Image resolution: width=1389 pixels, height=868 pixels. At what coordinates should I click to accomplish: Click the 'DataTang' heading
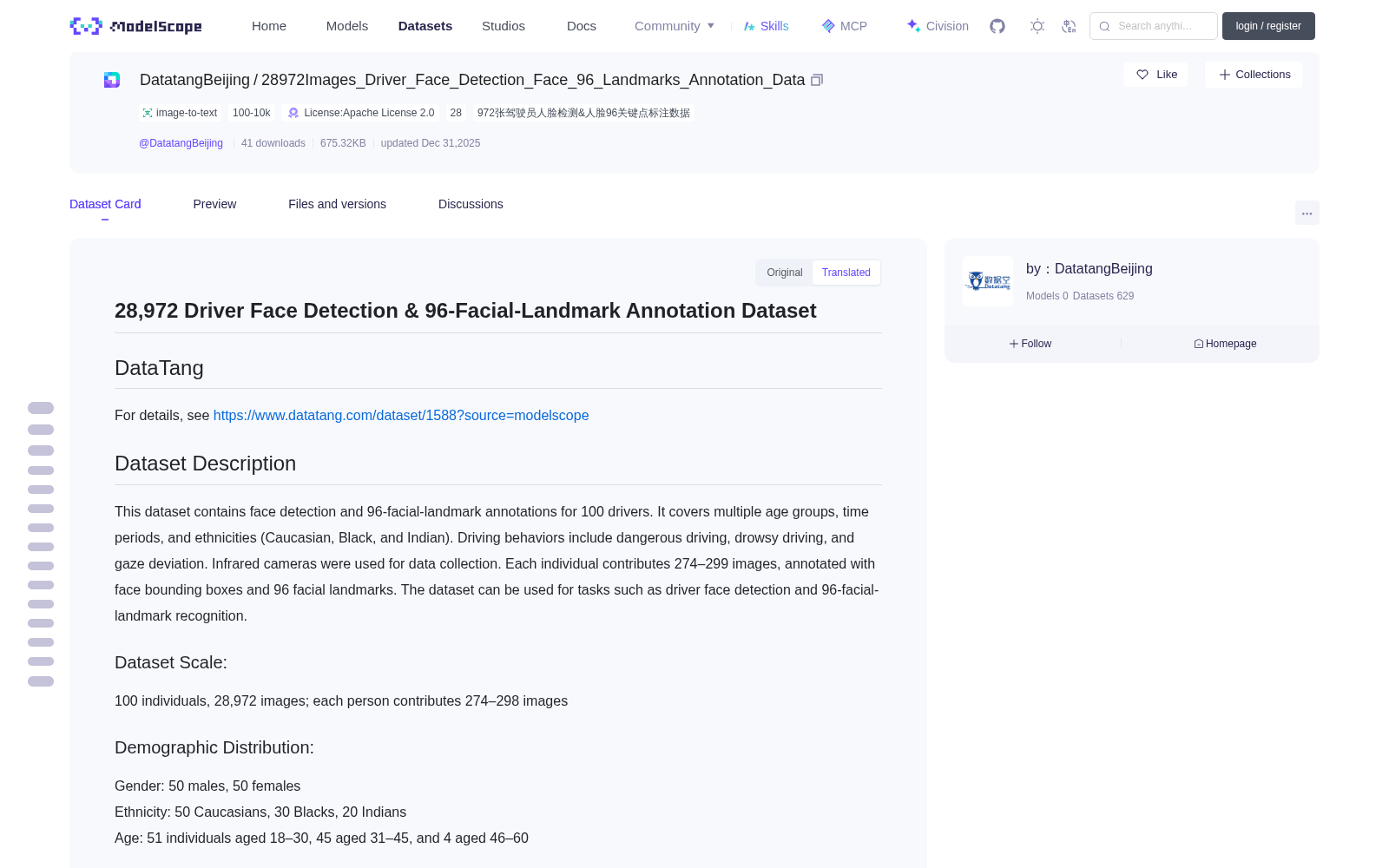(x=159, y=368)
